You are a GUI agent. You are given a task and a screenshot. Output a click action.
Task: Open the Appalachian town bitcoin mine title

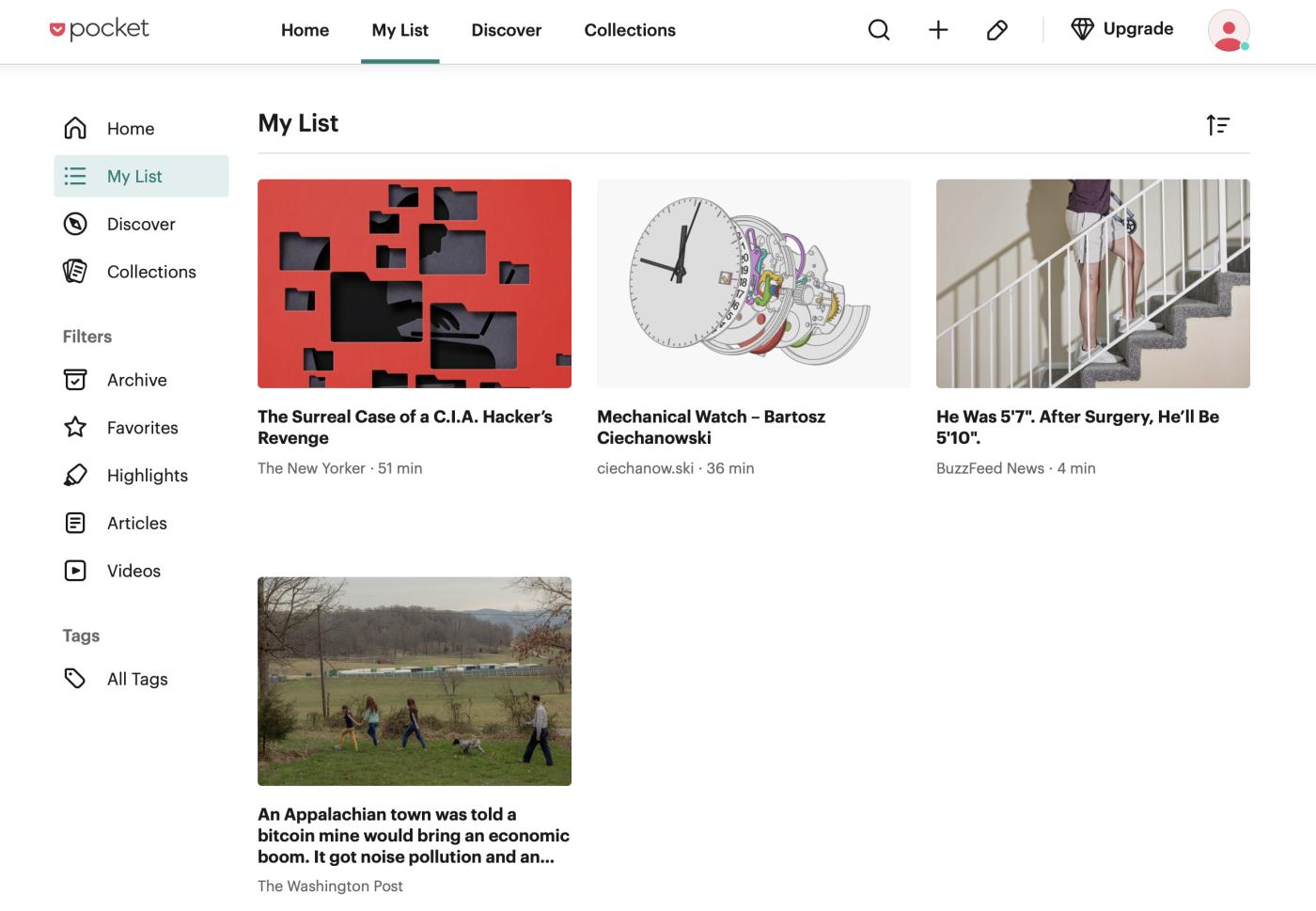tap(414, 835)
